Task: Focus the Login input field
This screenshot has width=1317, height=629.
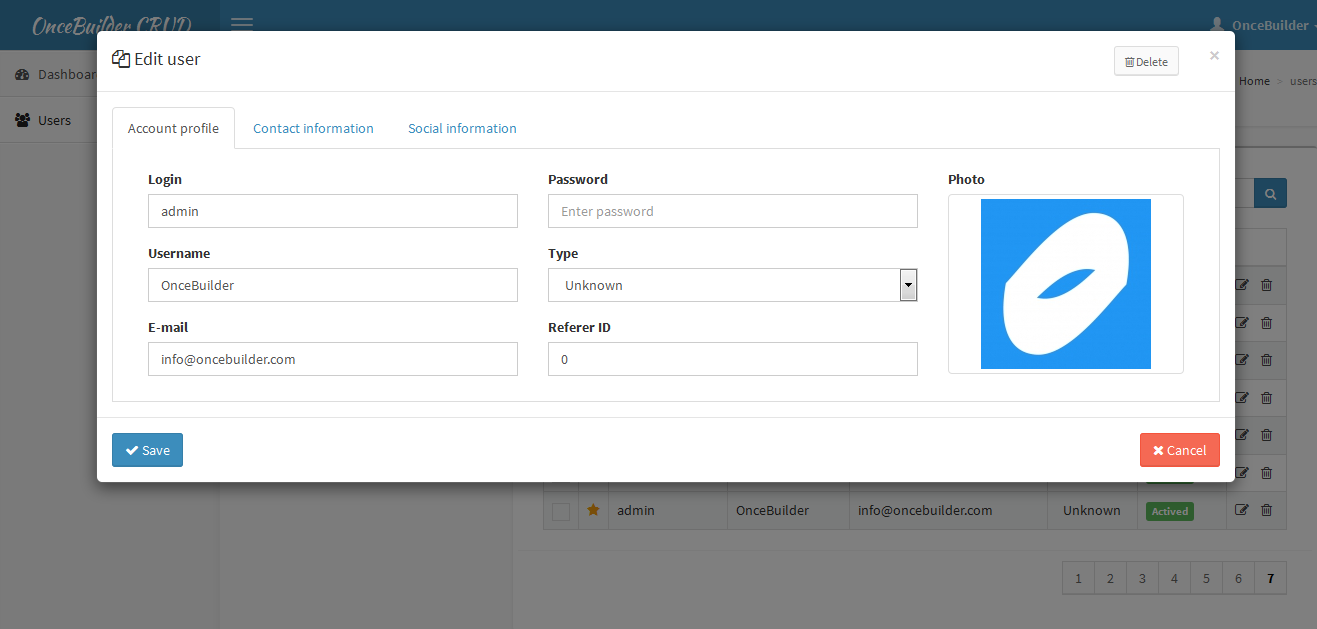Action: coord(333,211)
